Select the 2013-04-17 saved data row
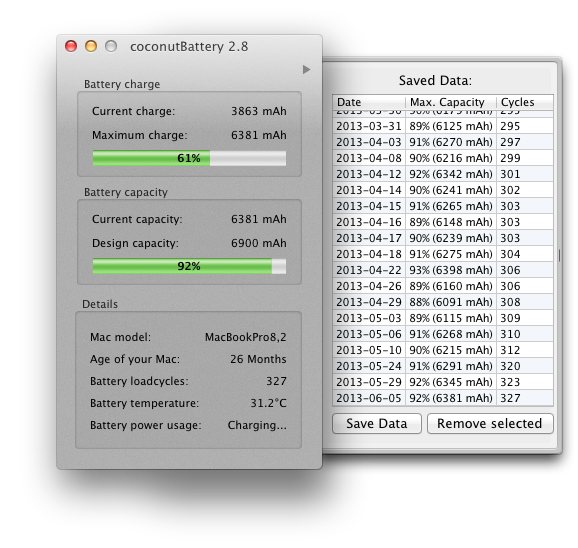578x548 pixels. pos(443,238)
